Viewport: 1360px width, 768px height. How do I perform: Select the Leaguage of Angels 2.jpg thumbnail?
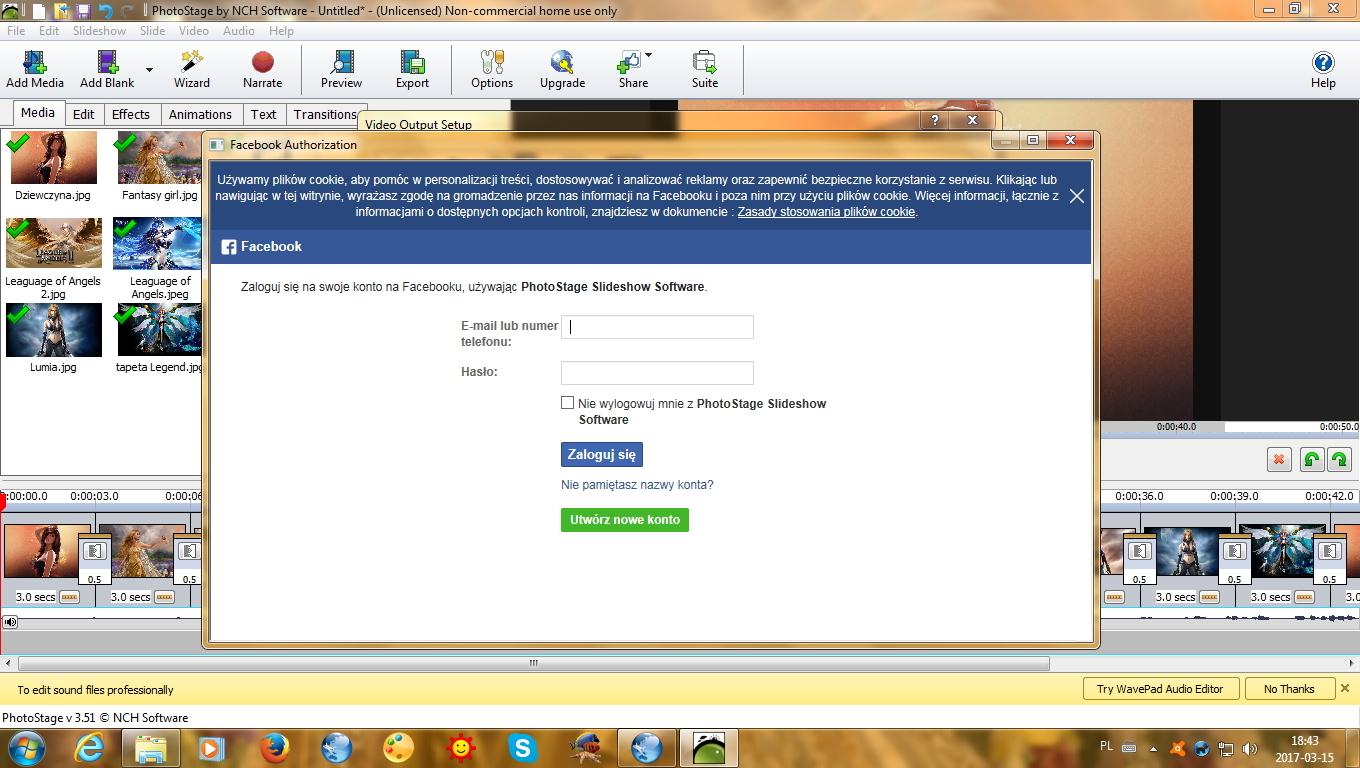click(x=53, y=244)
